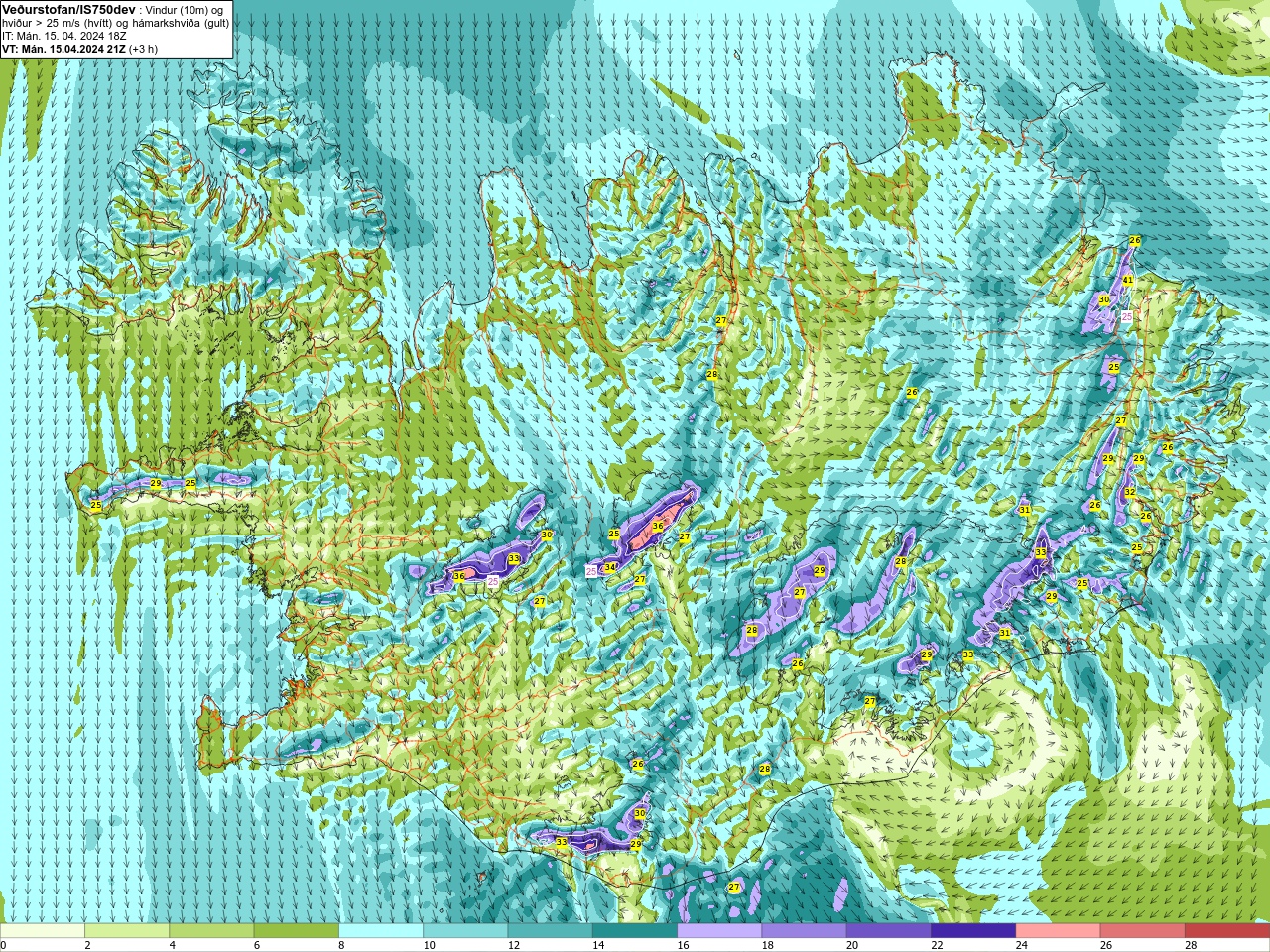Click the legend tick label "8"
The height and width of the screenshot is (952, 1270).
341,945
